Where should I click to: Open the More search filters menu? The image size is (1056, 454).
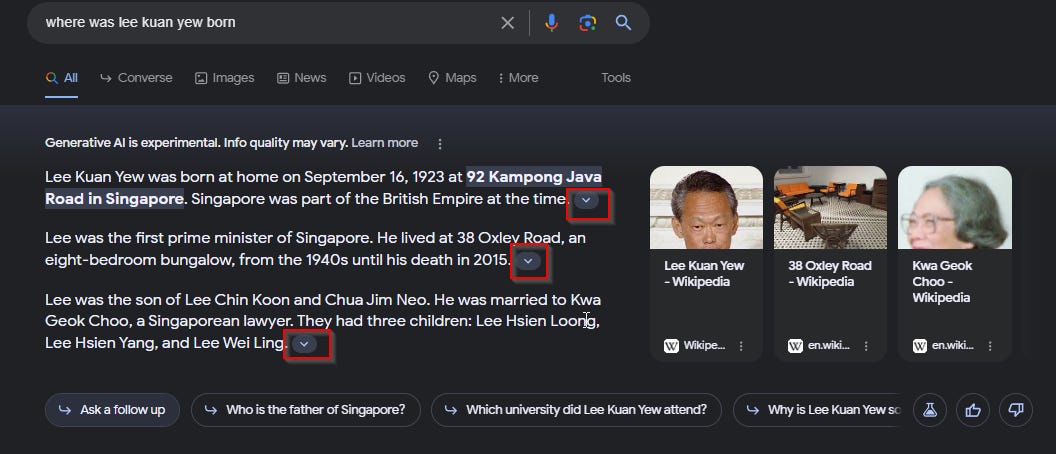click(518, 78)
